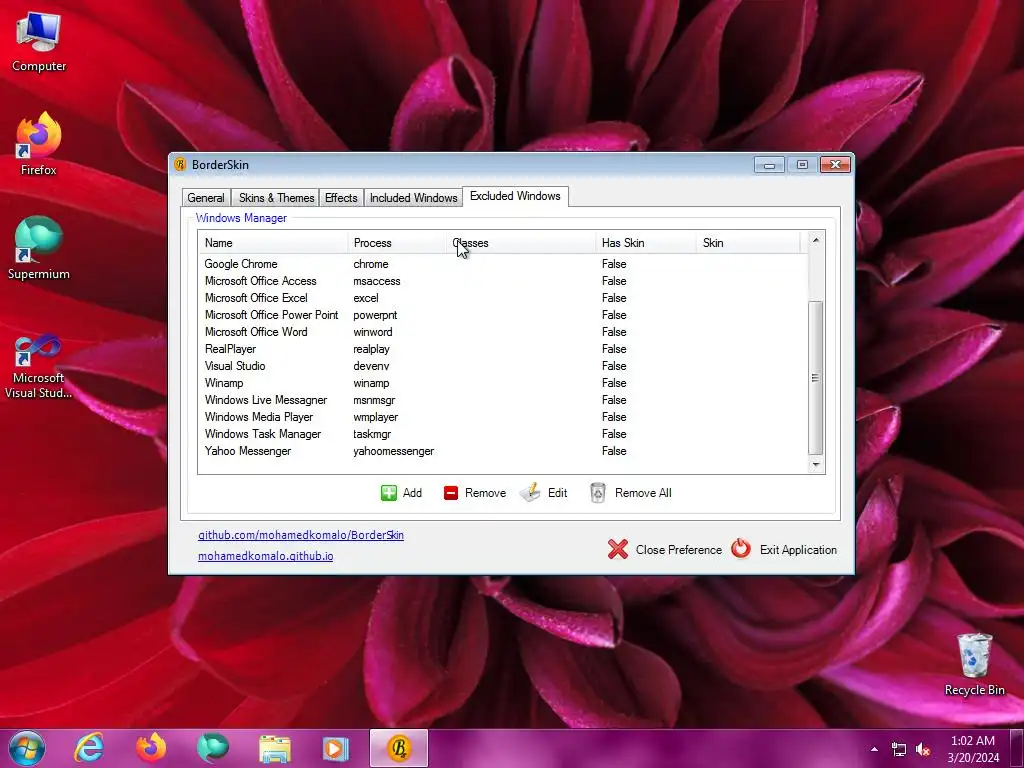Viewport: 1024px width, 768px height.
Task: Click the network tray icon
Action: pyautogui.click(x=899, y=749)
